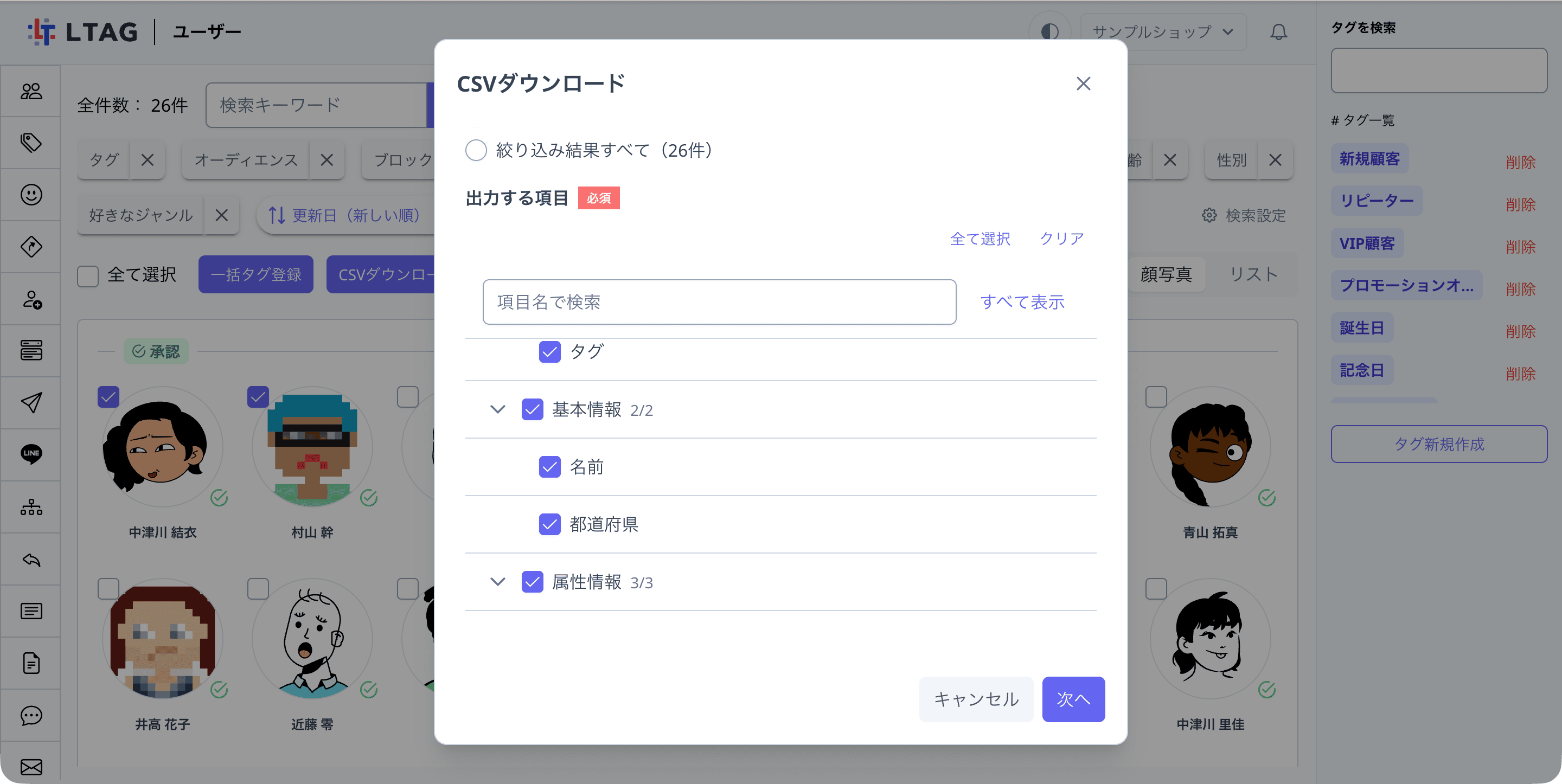Focus the 項目名で検索 input field
Screen dimensions: 1562x784
click(x=719, y=302)
